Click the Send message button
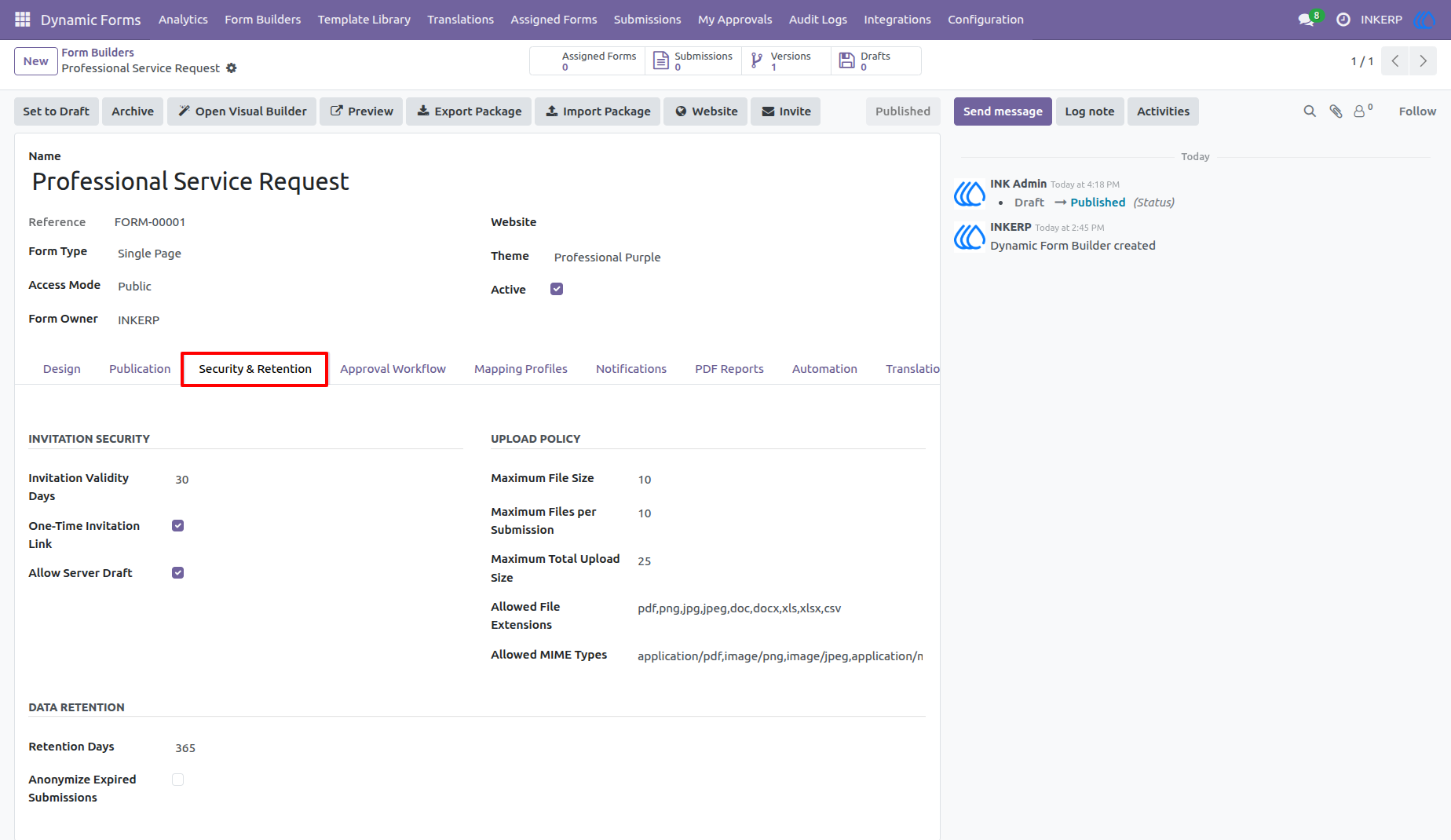The image size is (1451, 840). (1003, 111)
